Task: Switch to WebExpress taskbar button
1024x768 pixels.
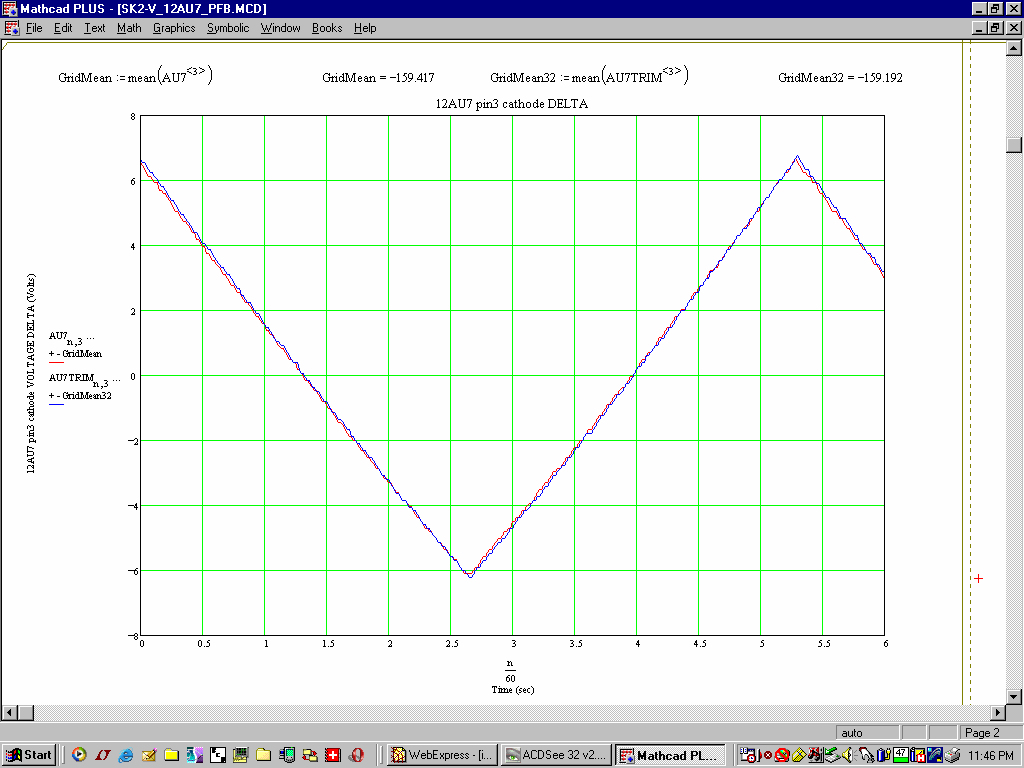Action: pyautogui.click(x=441, y=755)
